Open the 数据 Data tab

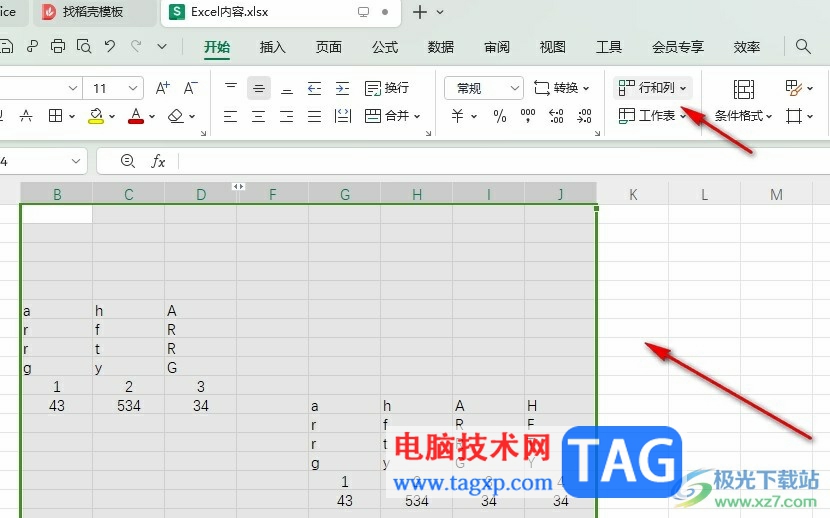tap(441, 47)
